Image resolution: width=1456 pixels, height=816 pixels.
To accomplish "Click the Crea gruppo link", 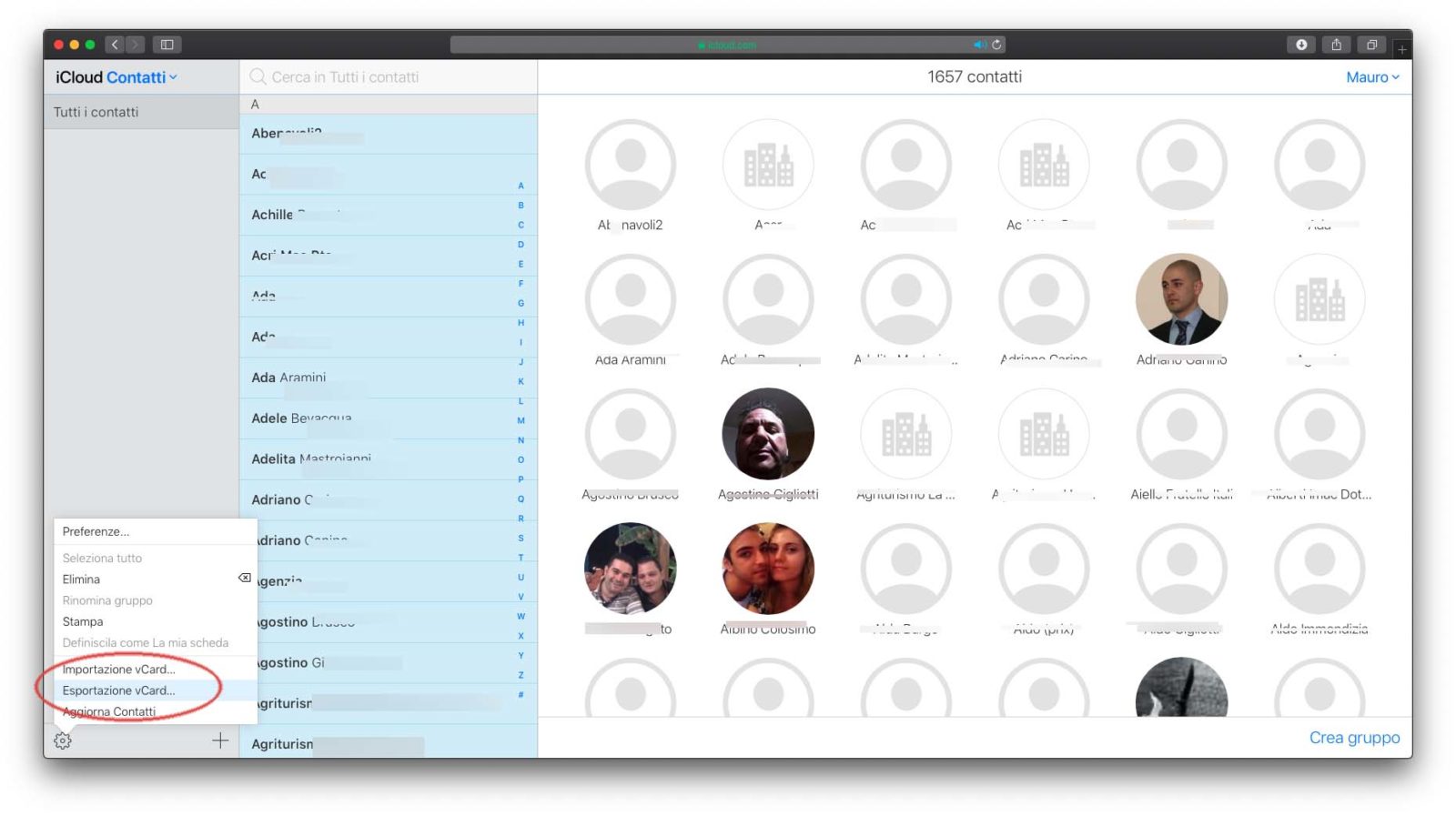I will pos(1354,738).
